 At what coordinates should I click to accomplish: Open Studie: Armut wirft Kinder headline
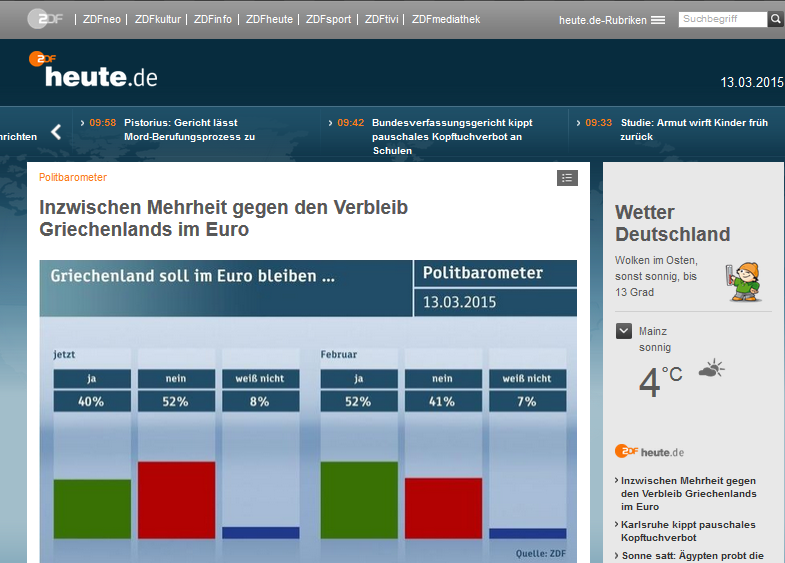pyautogui.click(x=694, y=130)
